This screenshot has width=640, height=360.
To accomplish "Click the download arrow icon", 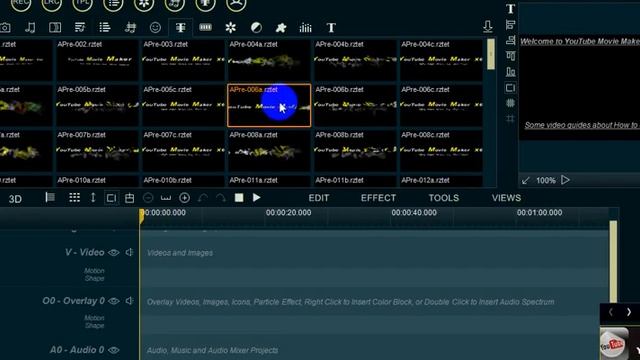I will (488, 27).
